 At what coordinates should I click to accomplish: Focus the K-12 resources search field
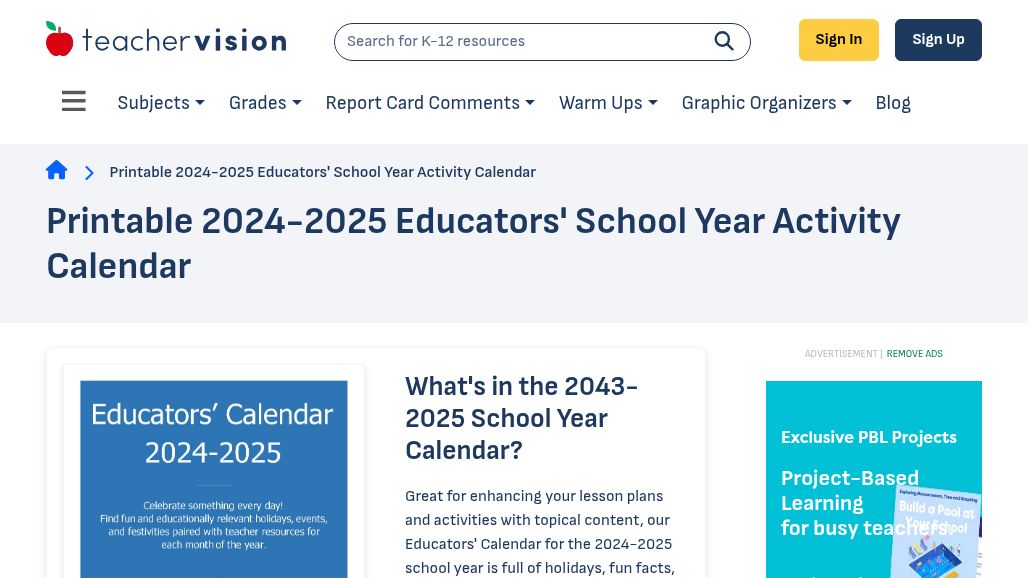click(x=524, y=41)
